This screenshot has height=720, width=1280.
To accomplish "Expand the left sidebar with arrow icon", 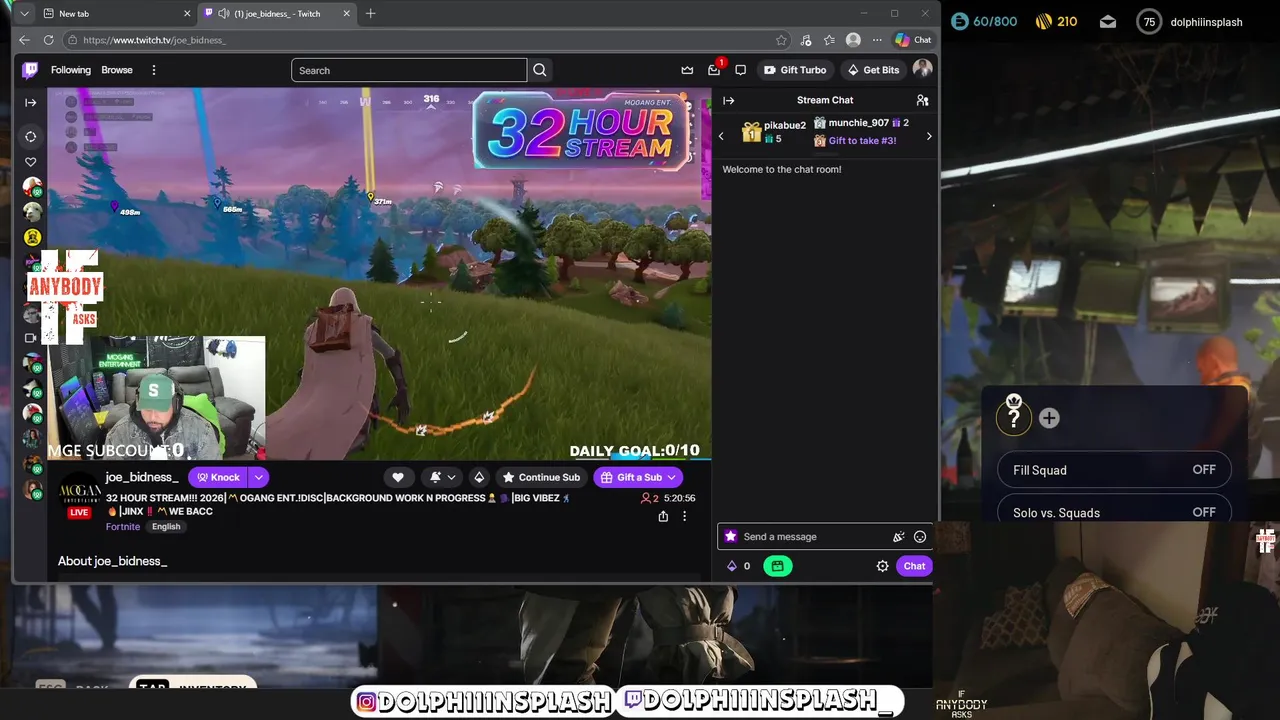I will (x=31, y=102).
